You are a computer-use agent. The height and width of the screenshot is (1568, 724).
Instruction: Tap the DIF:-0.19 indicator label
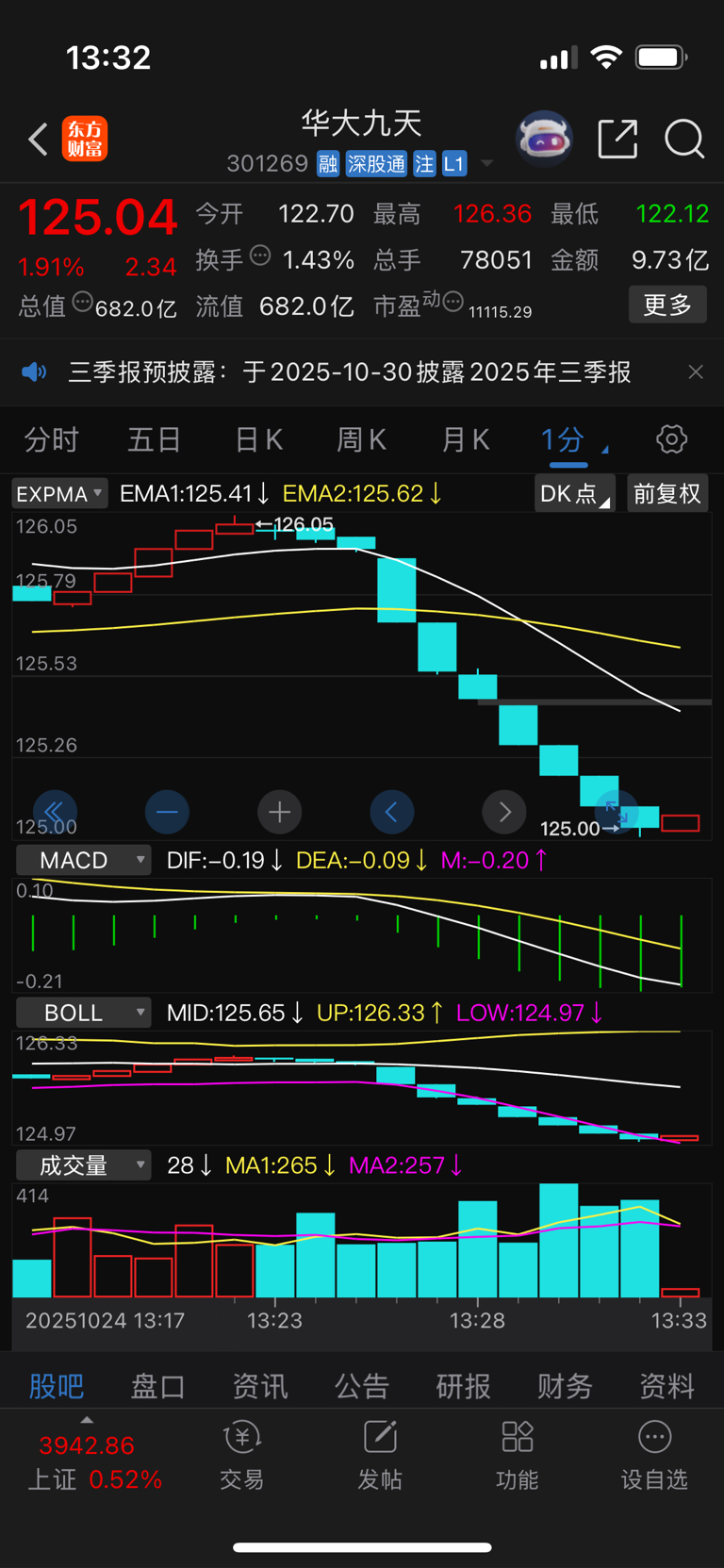pyautogui.click(x=224, y=860)
